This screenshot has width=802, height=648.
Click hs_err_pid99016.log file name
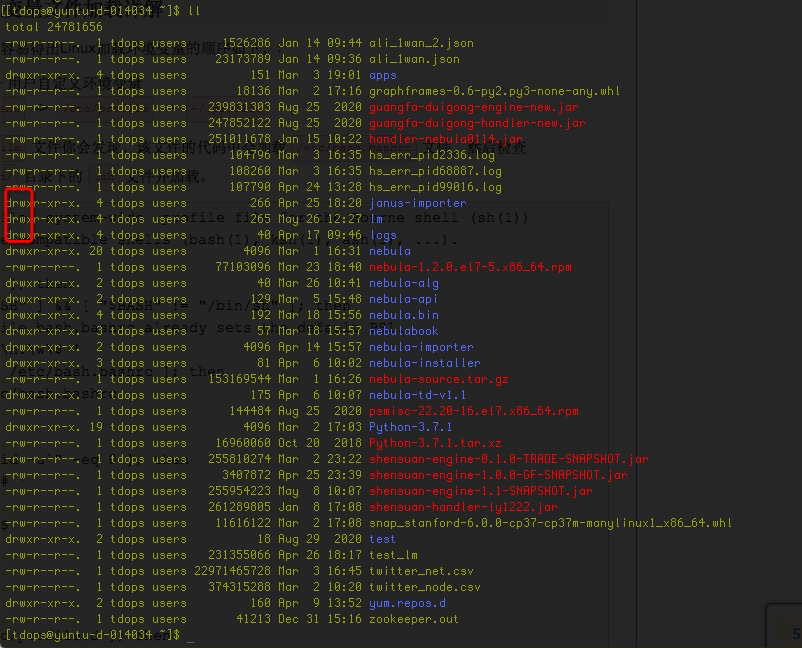pos(435,187)
